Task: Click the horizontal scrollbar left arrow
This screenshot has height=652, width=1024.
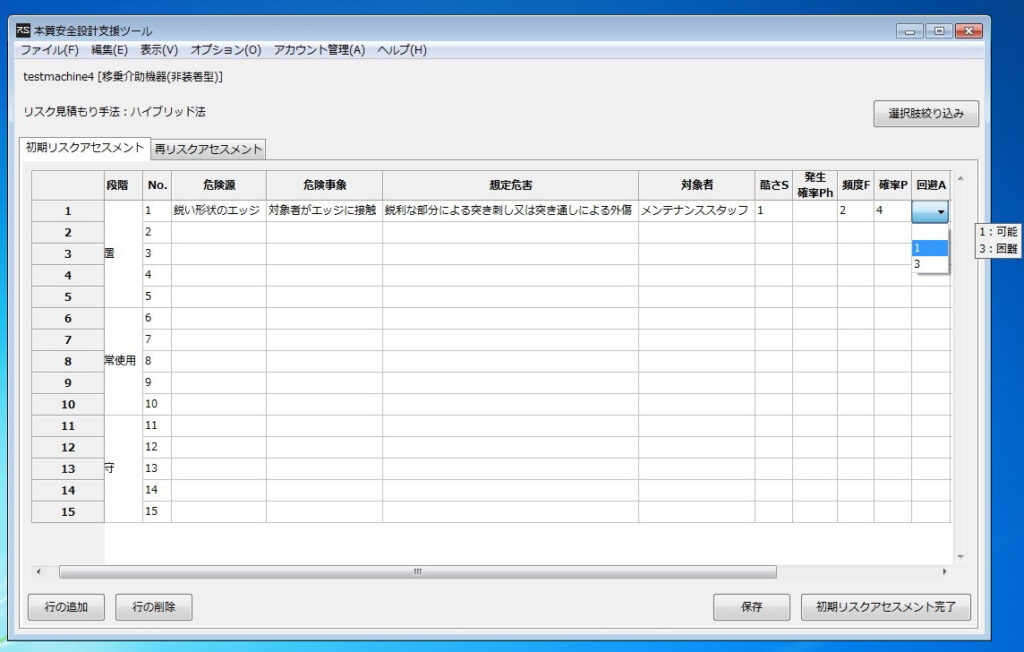Action: coord(39,572)
